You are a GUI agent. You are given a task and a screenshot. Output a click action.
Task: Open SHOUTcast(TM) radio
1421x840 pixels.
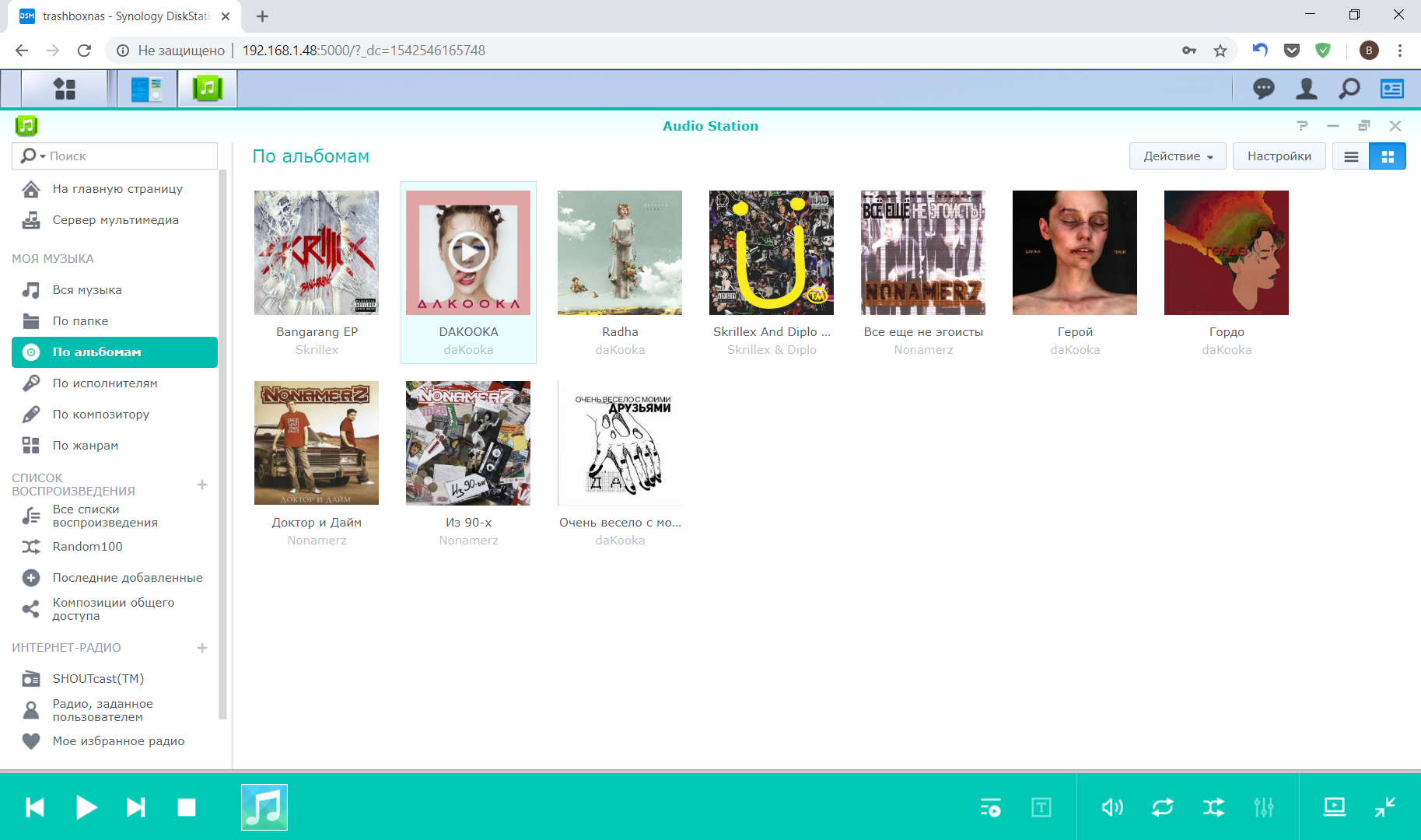[115, 679]
